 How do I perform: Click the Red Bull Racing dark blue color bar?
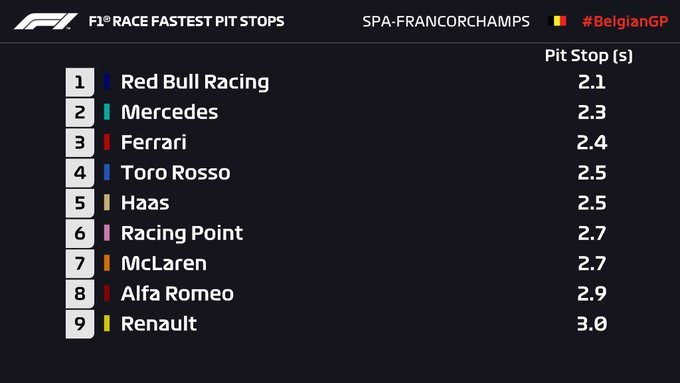[x=107, y=81]
